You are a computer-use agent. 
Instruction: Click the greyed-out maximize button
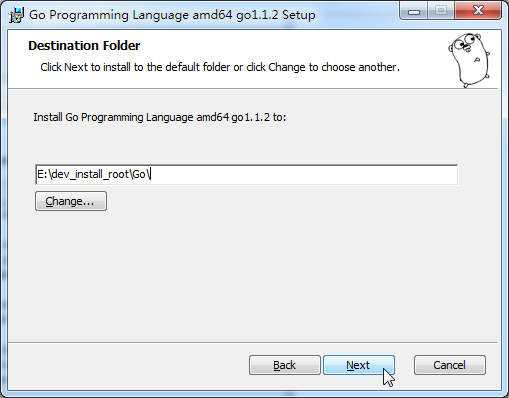pos(441,11)
